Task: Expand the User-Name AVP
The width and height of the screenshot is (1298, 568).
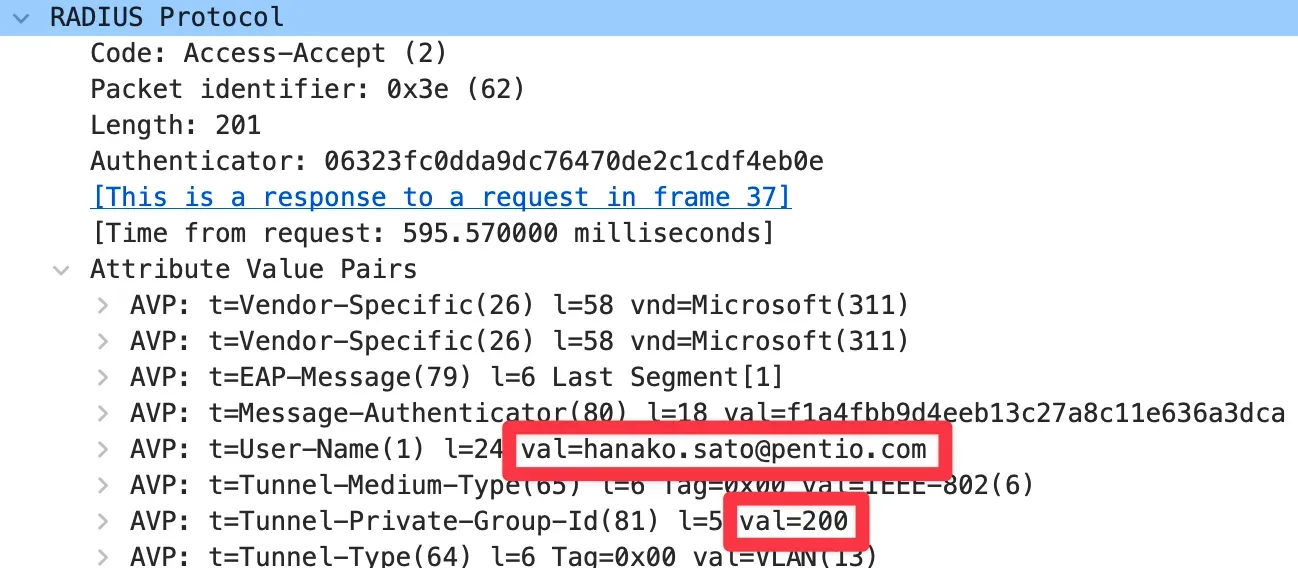Action: pyautogui.click(x=102, y=449)
